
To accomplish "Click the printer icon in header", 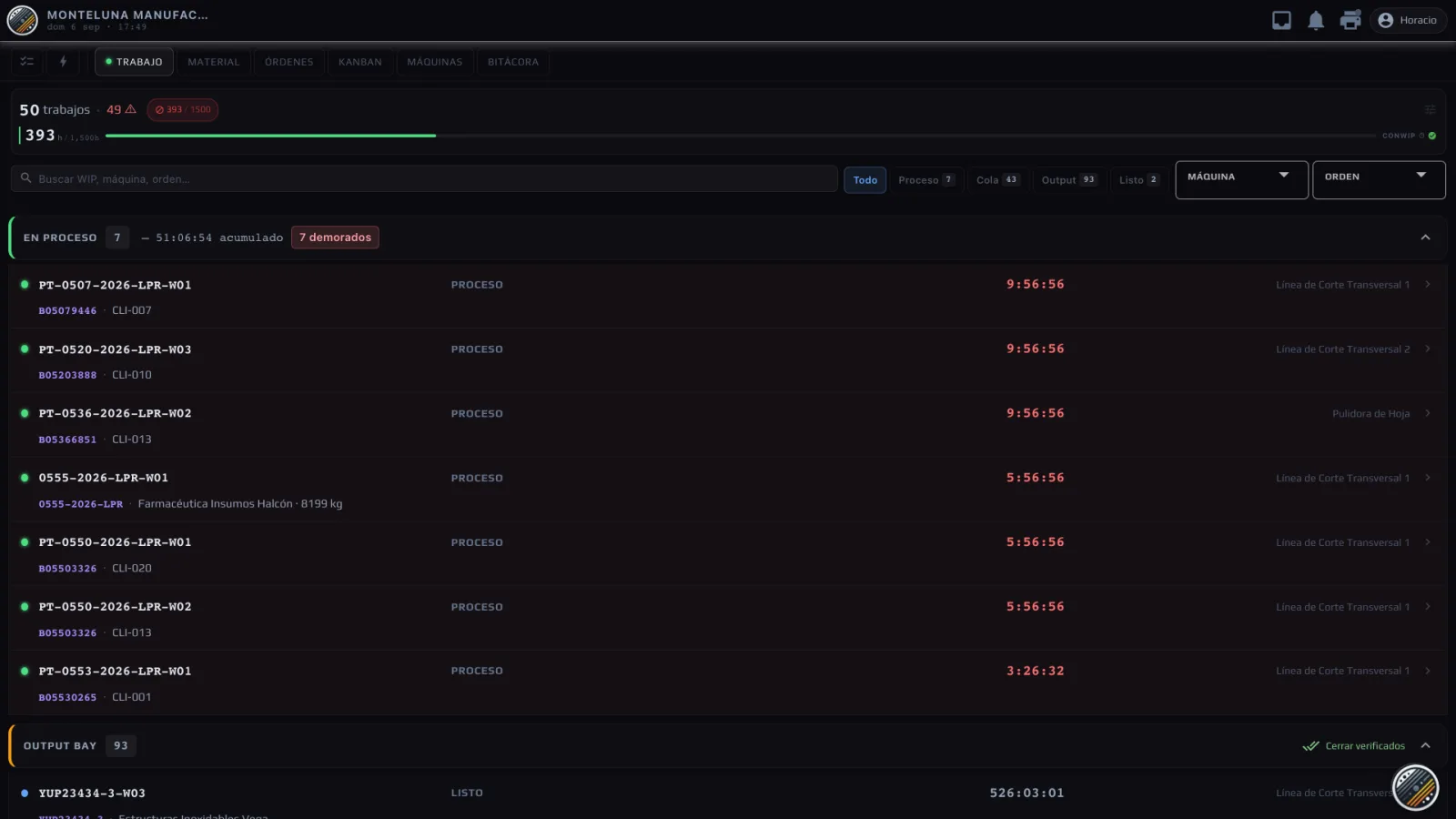I will pos(1350,20).
